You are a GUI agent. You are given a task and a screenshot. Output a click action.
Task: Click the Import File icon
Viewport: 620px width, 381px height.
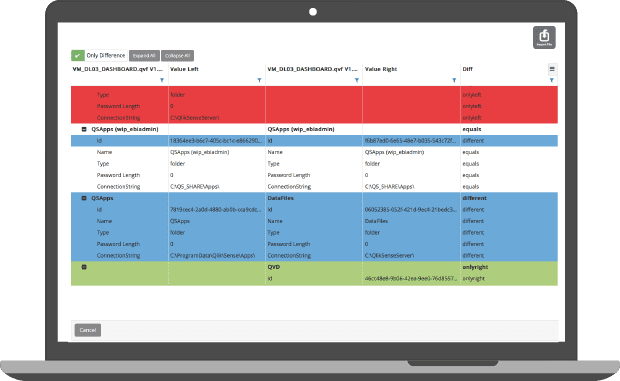(544, 38)
